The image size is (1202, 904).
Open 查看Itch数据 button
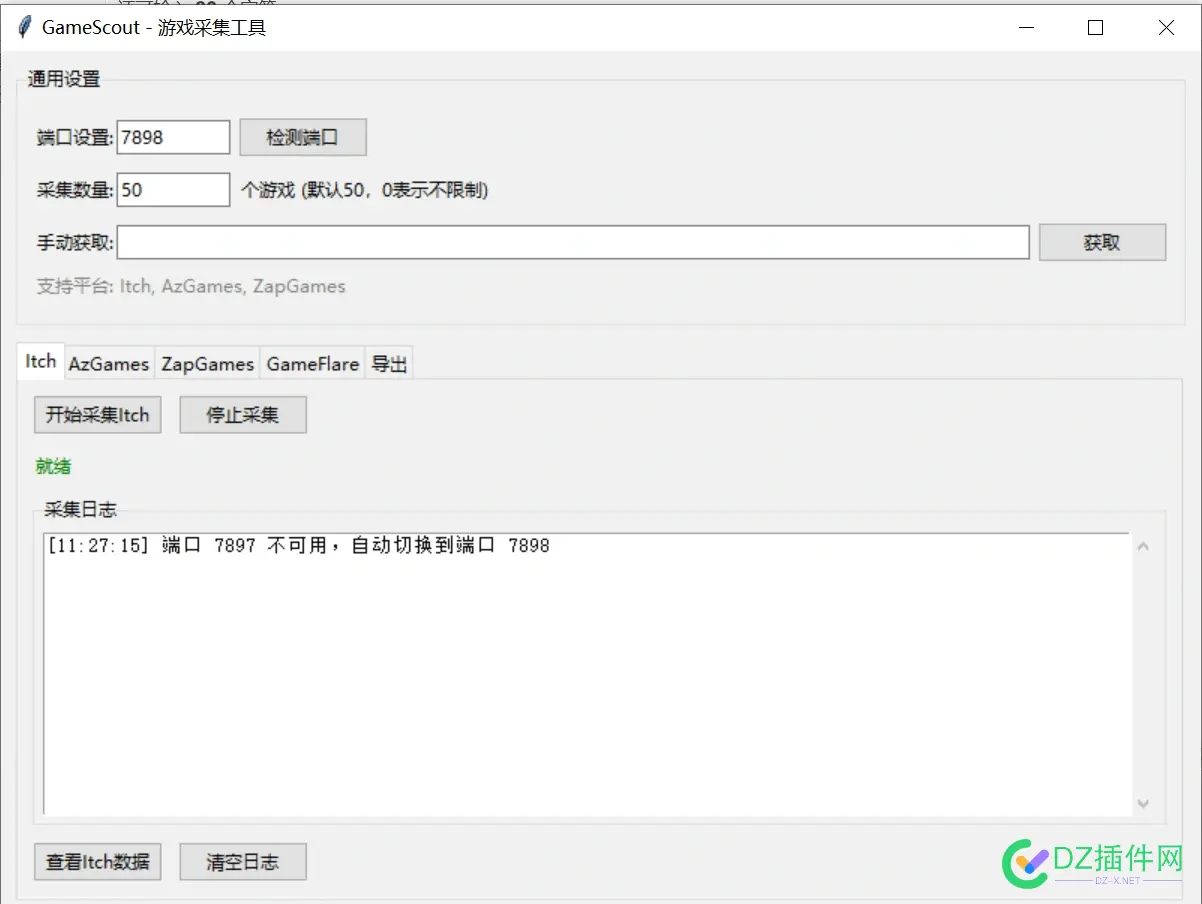98,862
